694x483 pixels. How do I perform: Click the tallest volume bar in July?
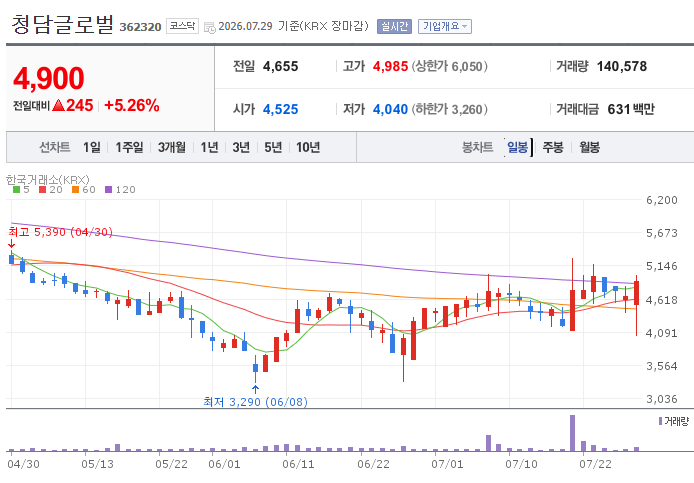[572, 433]
